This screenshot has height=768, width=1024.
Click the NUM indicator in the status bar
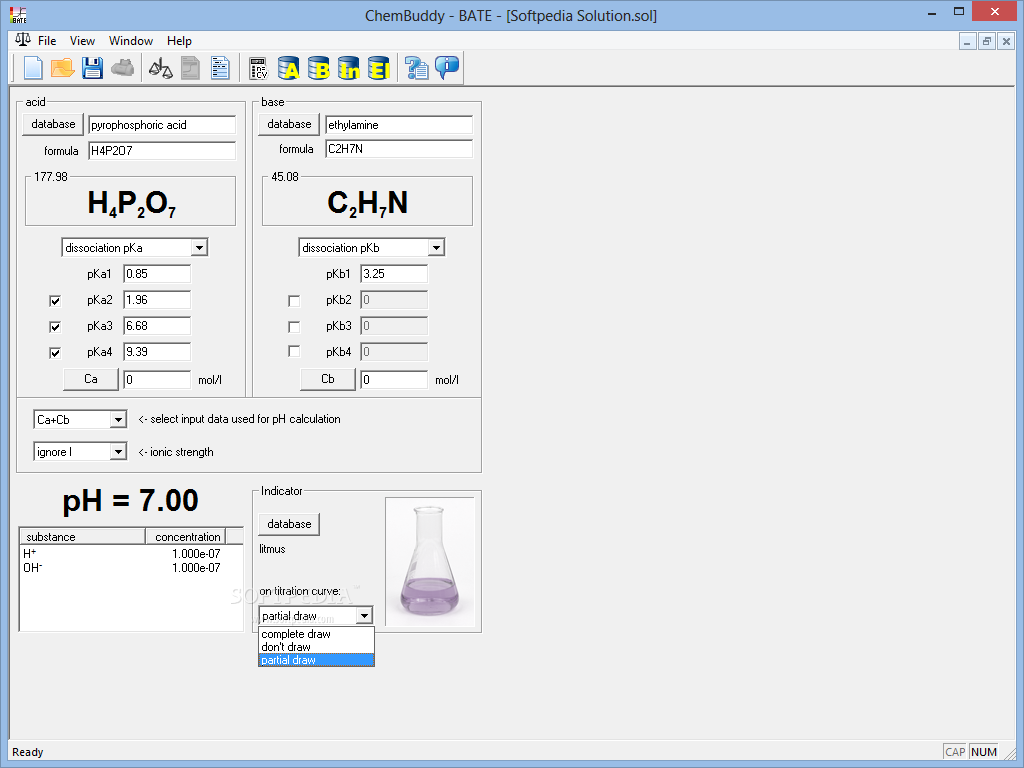point(984,752)
